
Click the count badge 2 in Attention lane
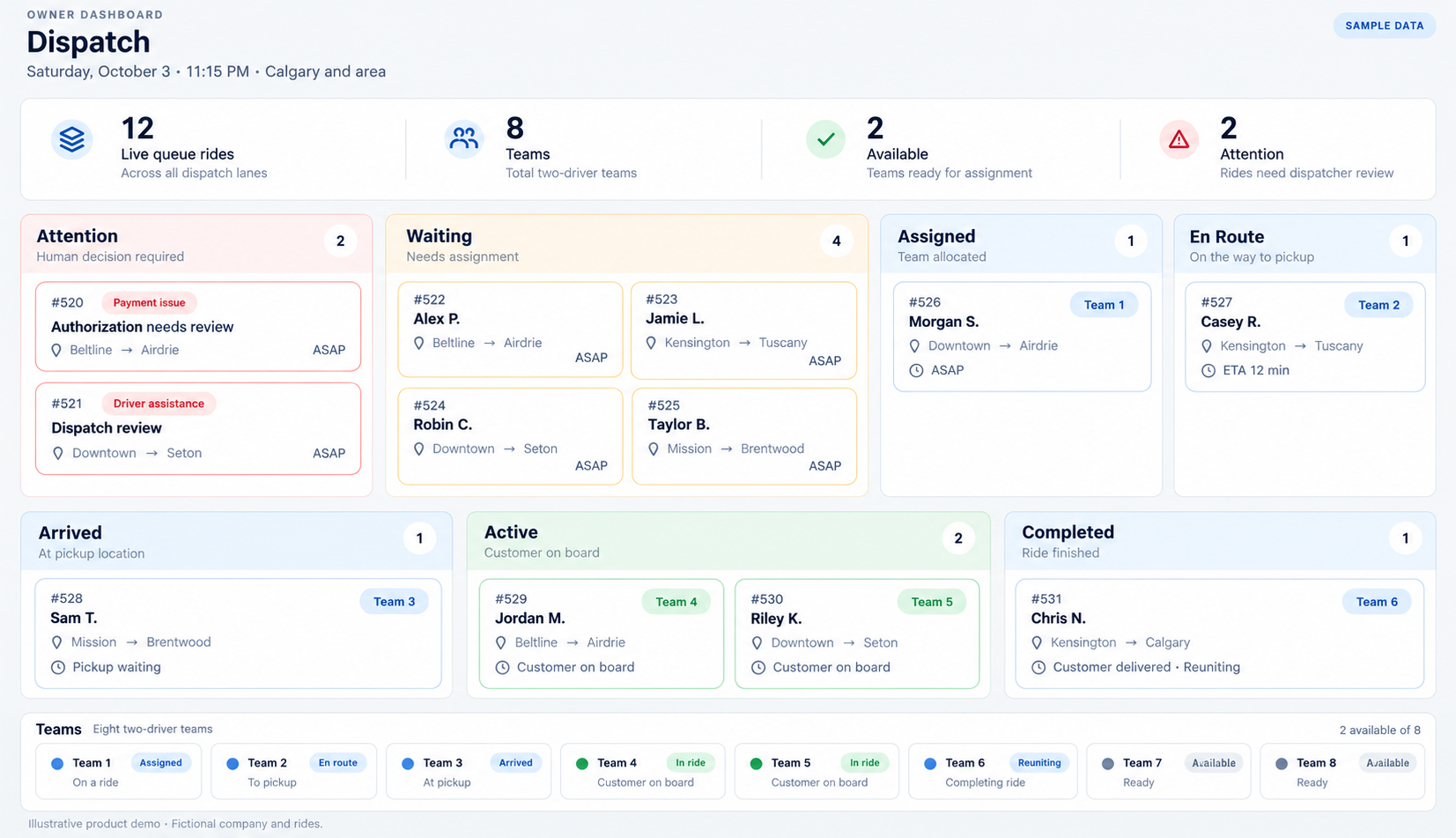340,241
